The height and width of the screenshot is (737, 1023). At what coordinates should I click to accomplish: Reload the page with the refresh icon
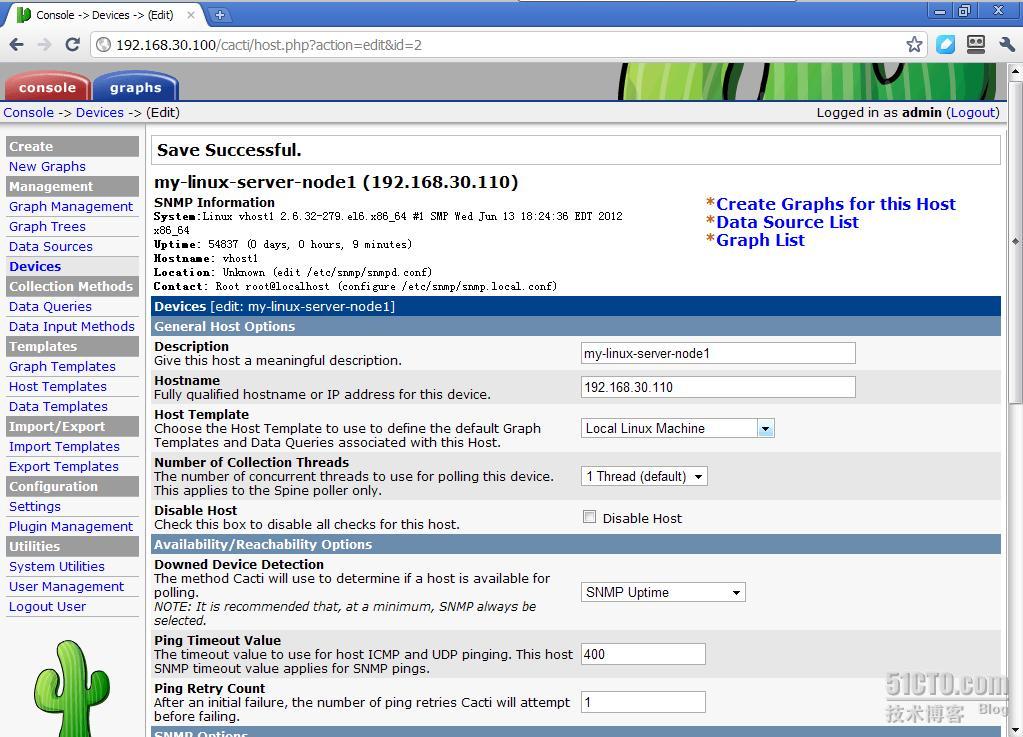tap(72, 44)
